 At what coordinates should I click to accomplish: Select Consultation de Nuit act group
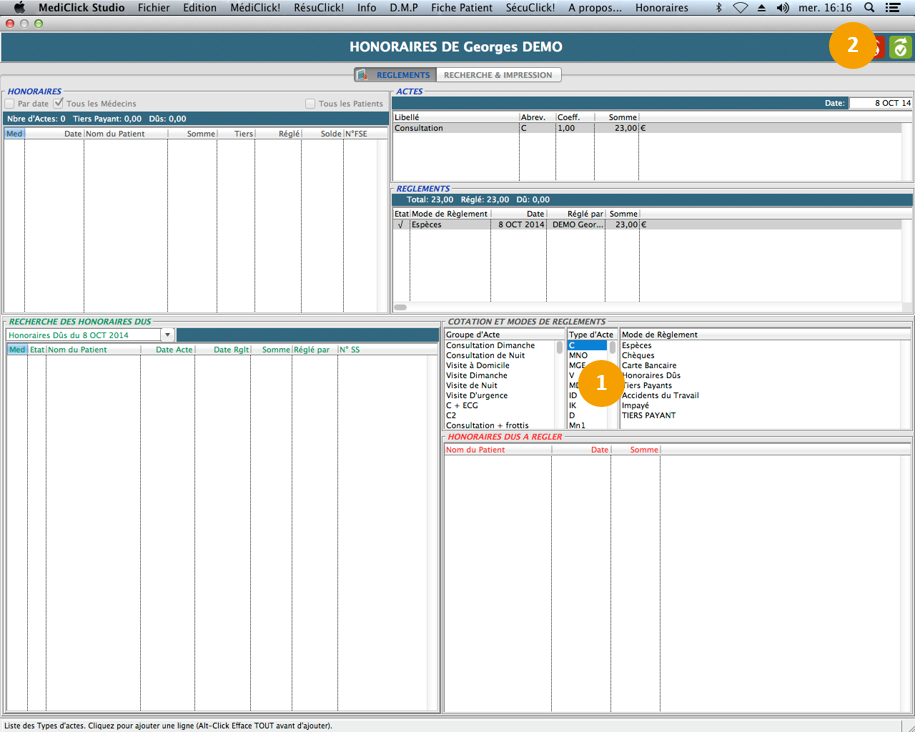point(485,356)
